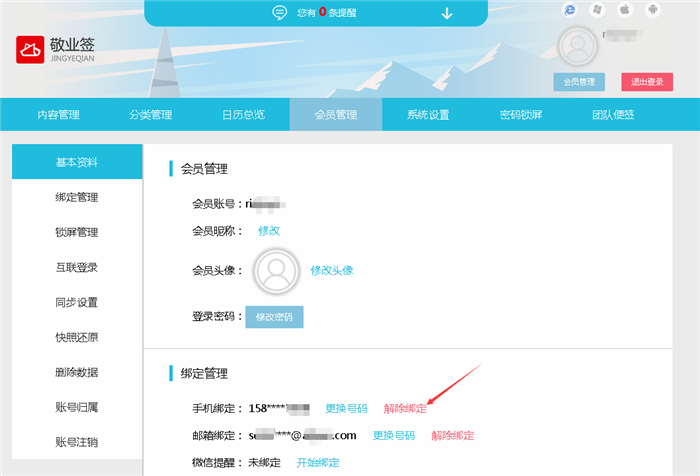Image resolution: width=700 pixels, height=476 pixels.
Task: Select 删除数据 in the sidebar
Action: [77, 372]
